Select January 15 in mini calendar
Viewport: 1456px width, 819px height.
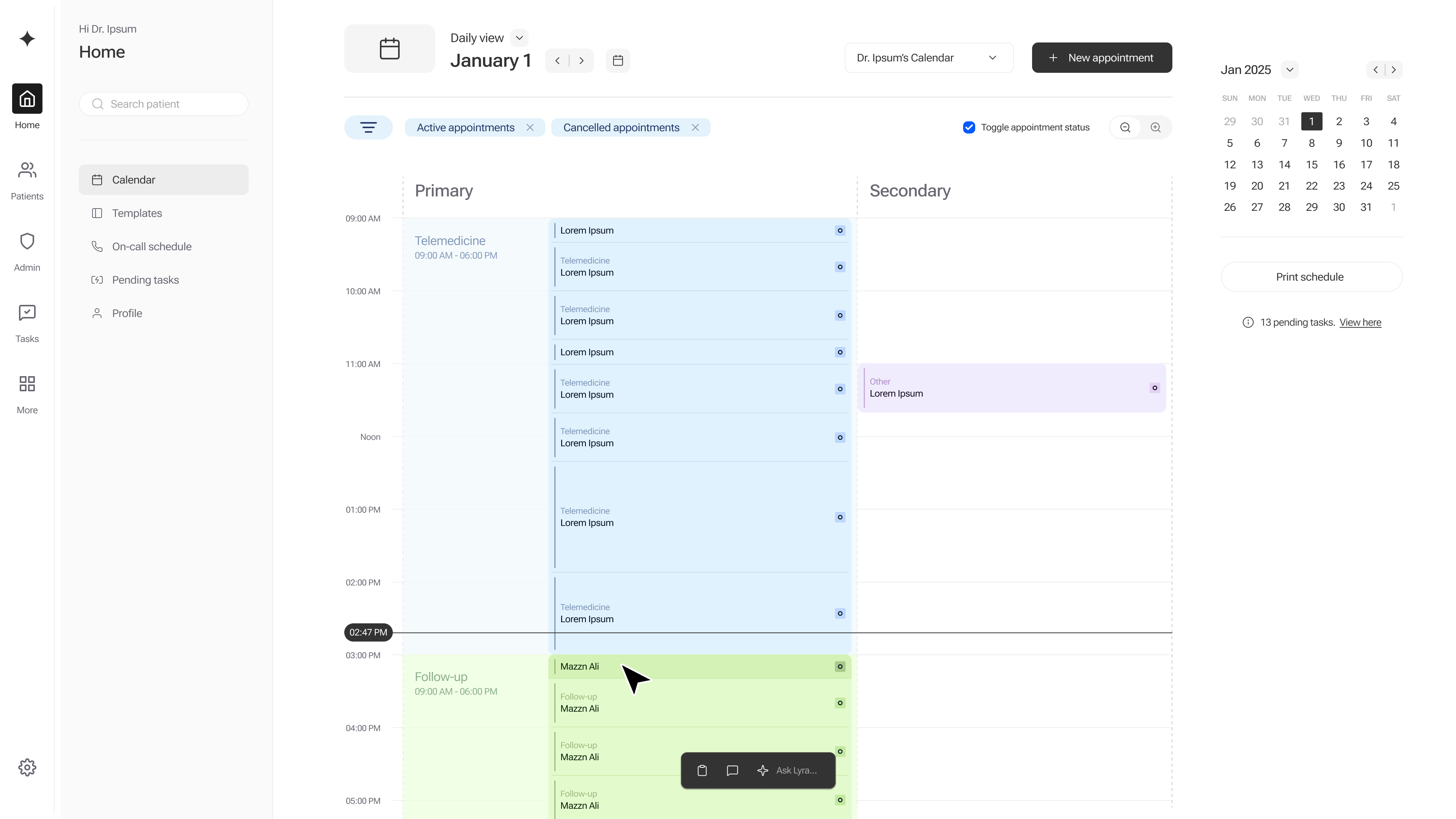click(x=1311, y=165)
